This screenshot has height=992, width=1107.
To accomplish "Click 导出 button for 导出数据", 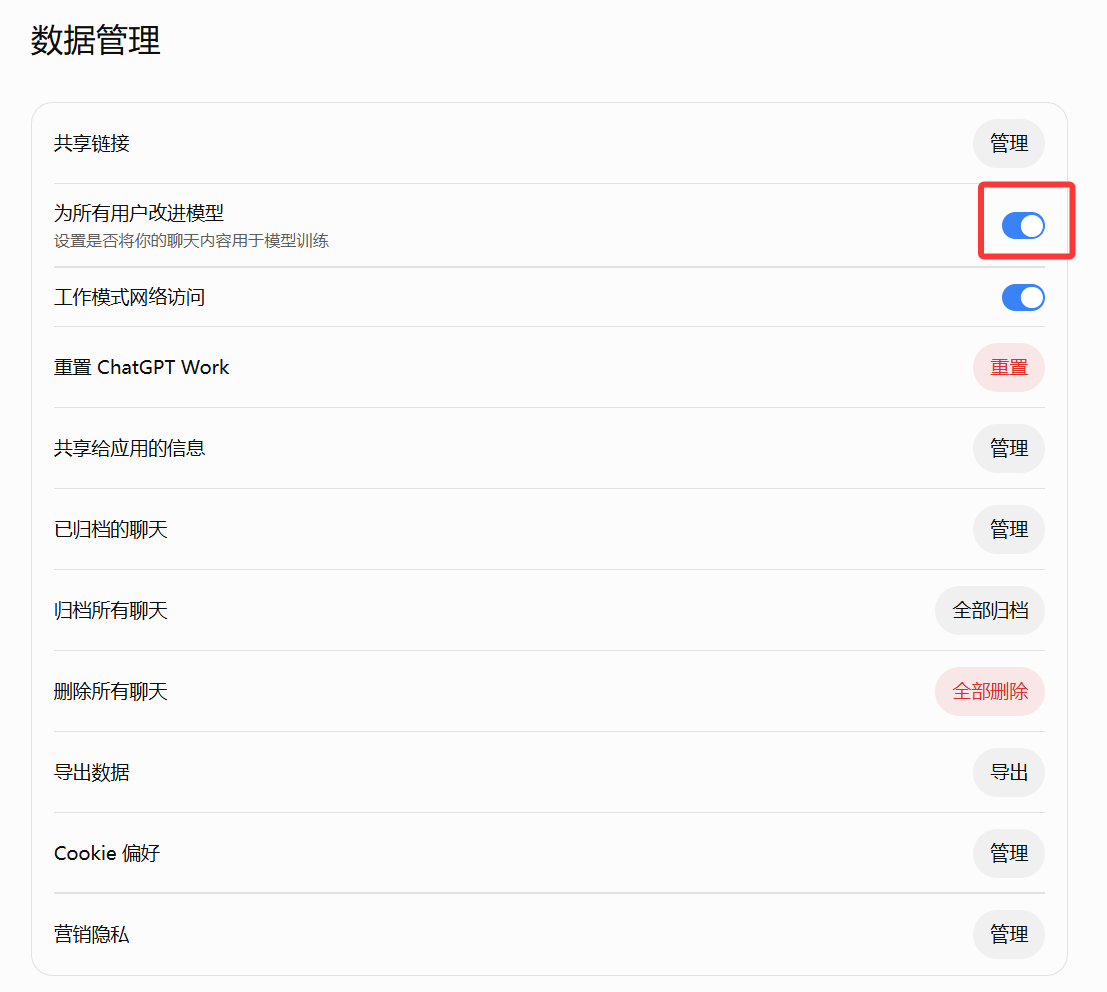I will click(x=1008, y=772).
